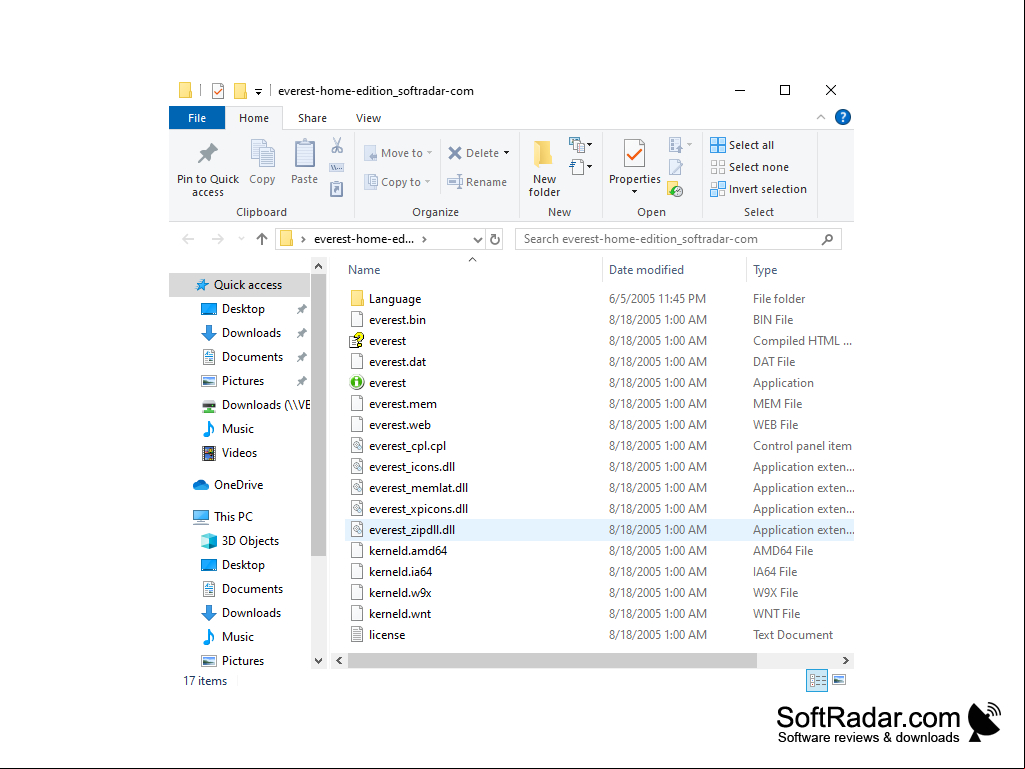The width and height of the screenshot is (1025, 769).
Task: Click Select none button
Action: [x=749, y=167]
